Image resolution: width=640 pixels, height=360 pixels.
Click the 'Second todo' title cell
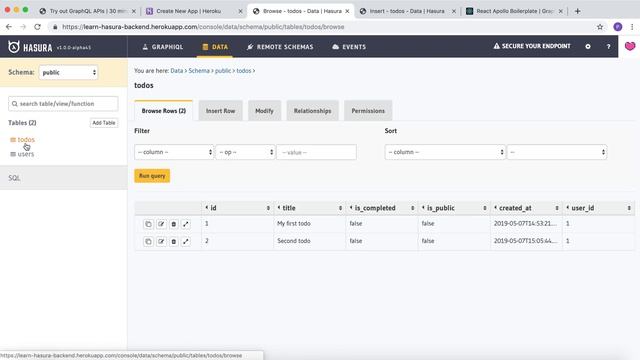coord(294,241)
